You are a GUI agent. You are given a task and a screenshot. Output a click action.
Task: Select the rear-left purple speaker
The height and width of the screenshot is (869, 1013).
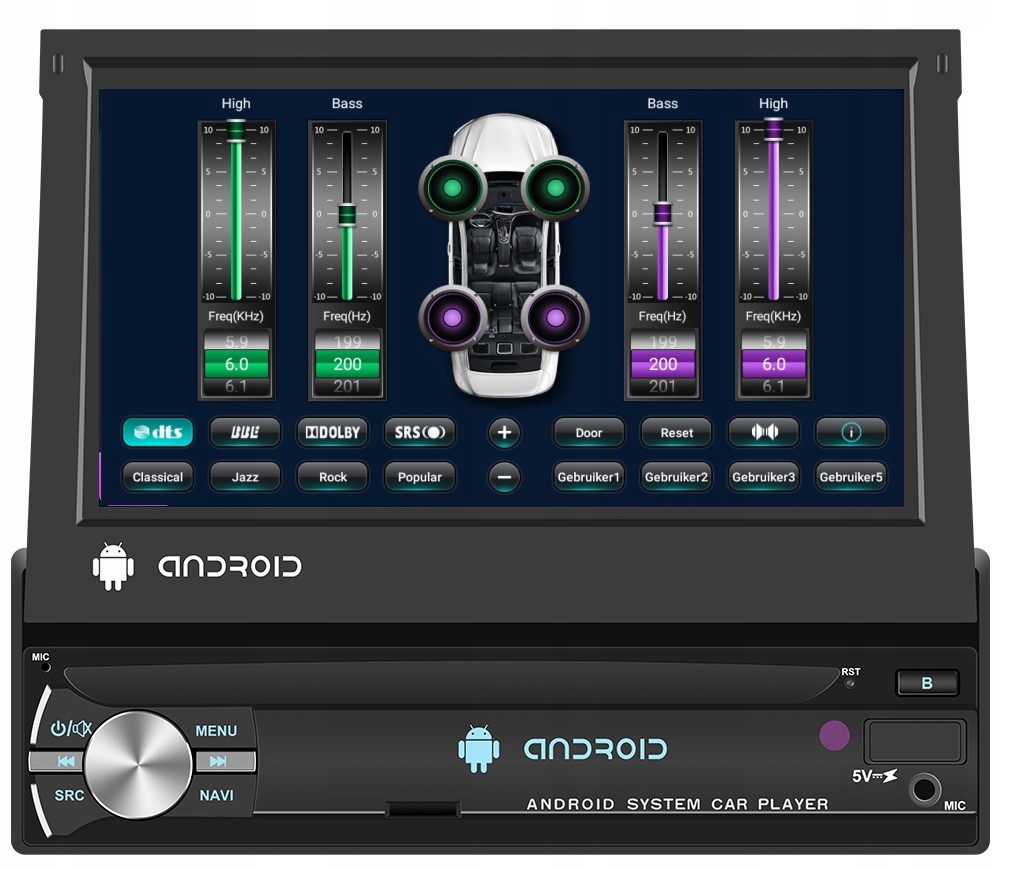click(452, 317)
